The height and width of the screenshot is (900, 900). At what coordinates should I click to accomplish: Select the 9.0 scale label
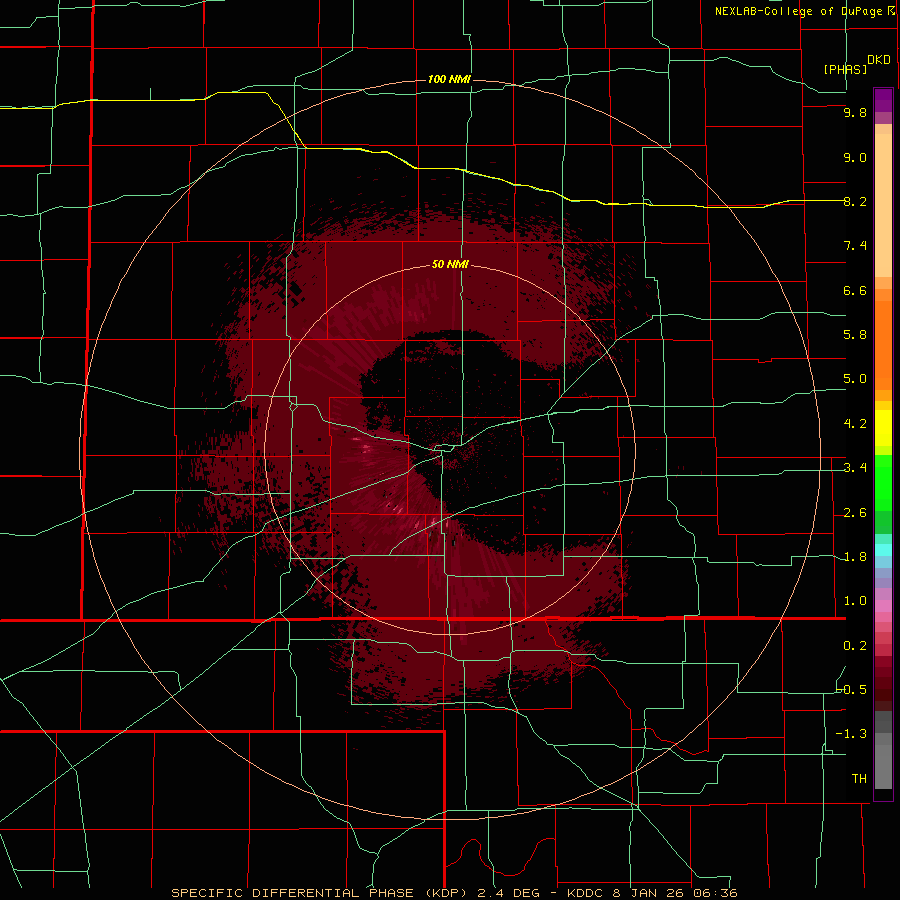click(x=855, y=157)
